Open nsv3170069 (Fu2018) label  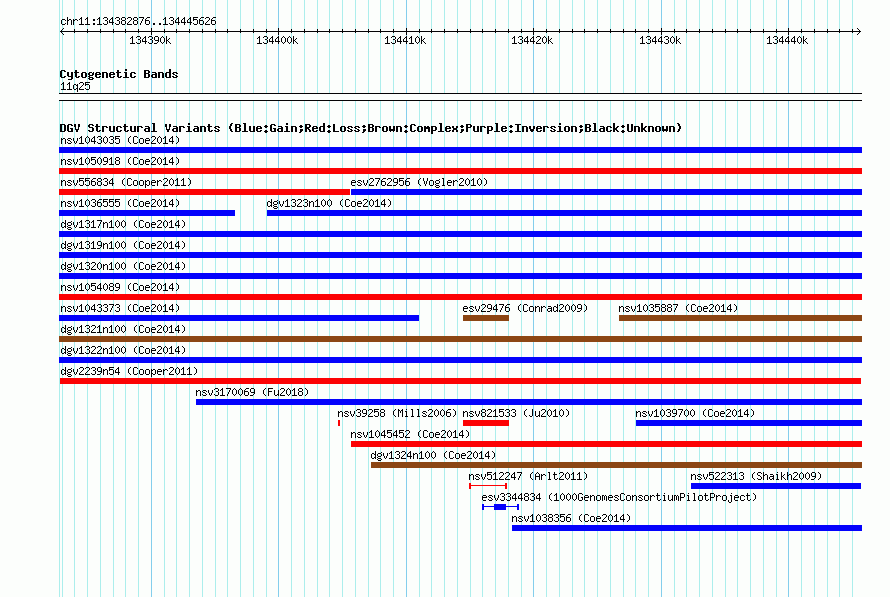point(252,392)
